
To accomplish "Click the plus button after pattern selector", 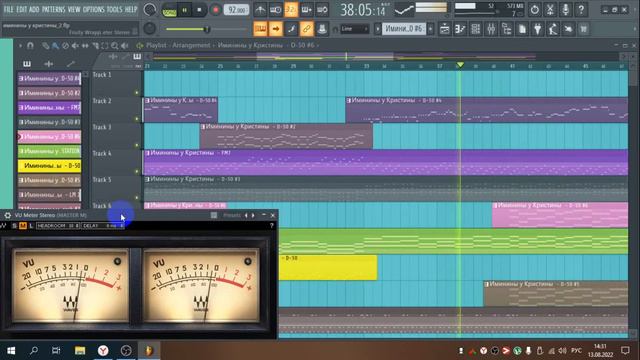I will 431,29.
